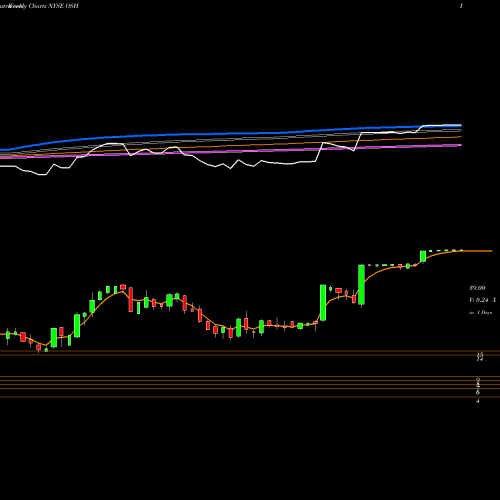The height and width of the screenshot is (500, 500).
Task: Click the 'V: 0.24 X' volume label
Action: pos(483,300)
